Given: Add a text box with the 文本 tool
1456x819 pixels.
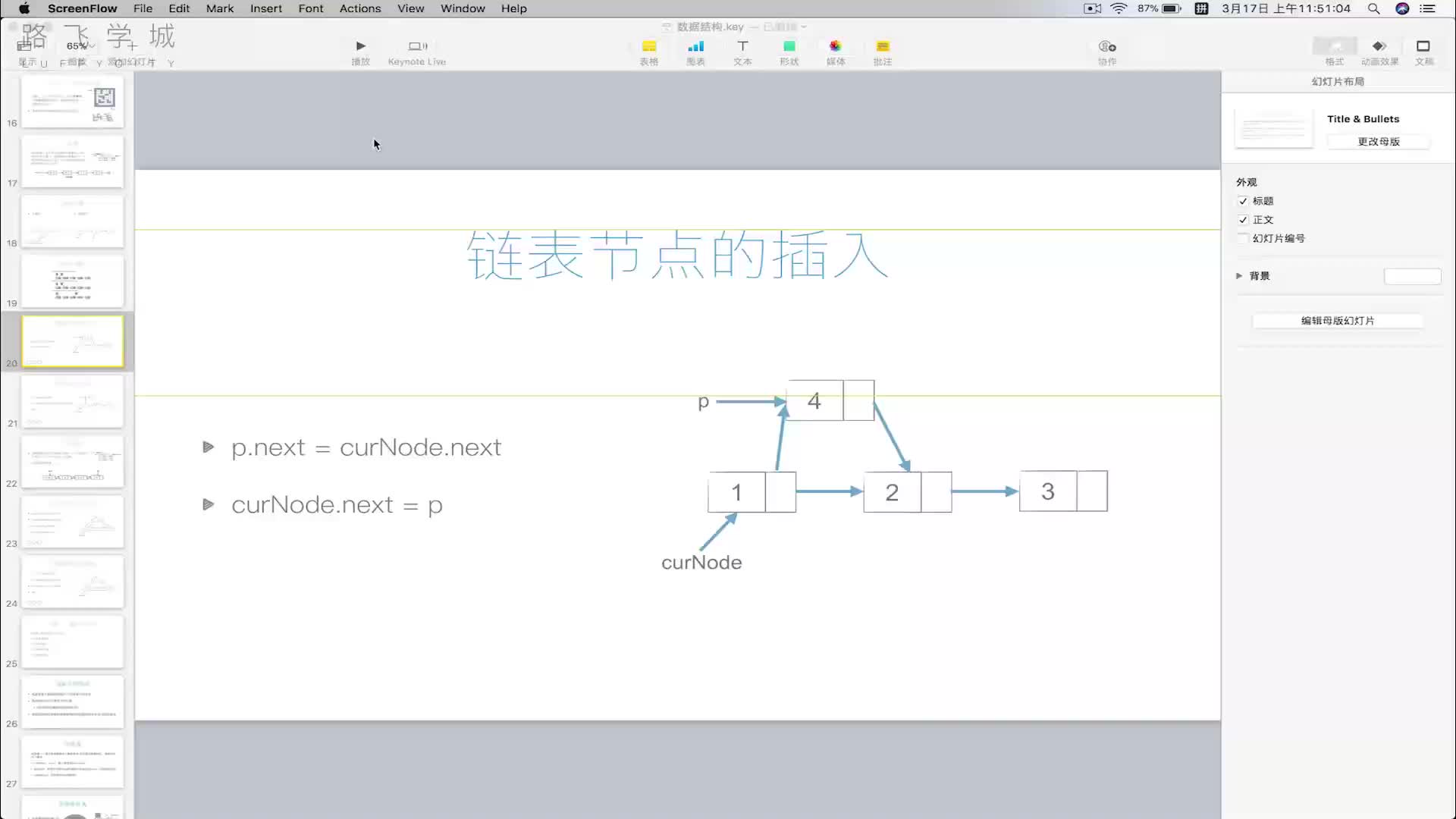Looking at the screenshot, I should click(742, 52).
